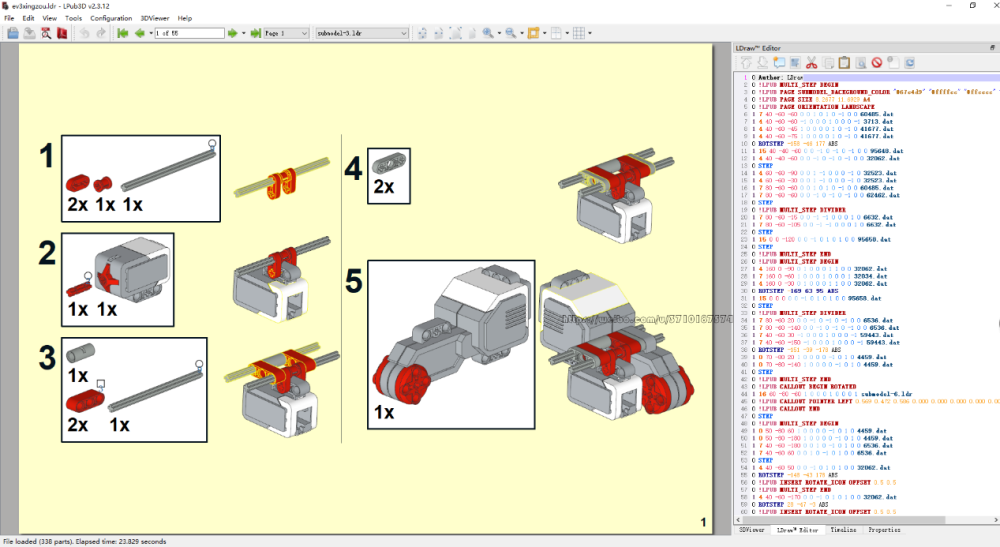Screen dimensions: 1000x547
Task: Click the bottom-of-document arrow in LDraw Editor
Action: tap(762, 62)
